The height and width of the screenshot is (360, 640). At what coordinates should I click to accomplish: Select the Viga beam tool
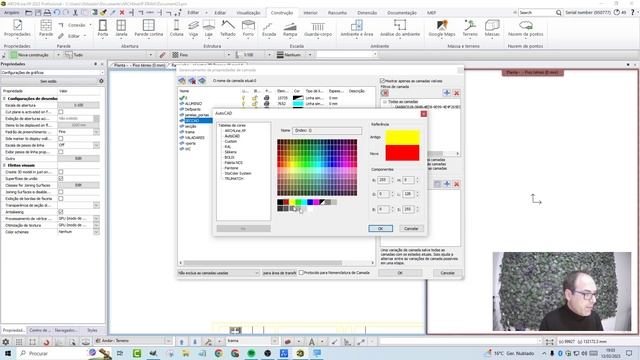point(193,28)
